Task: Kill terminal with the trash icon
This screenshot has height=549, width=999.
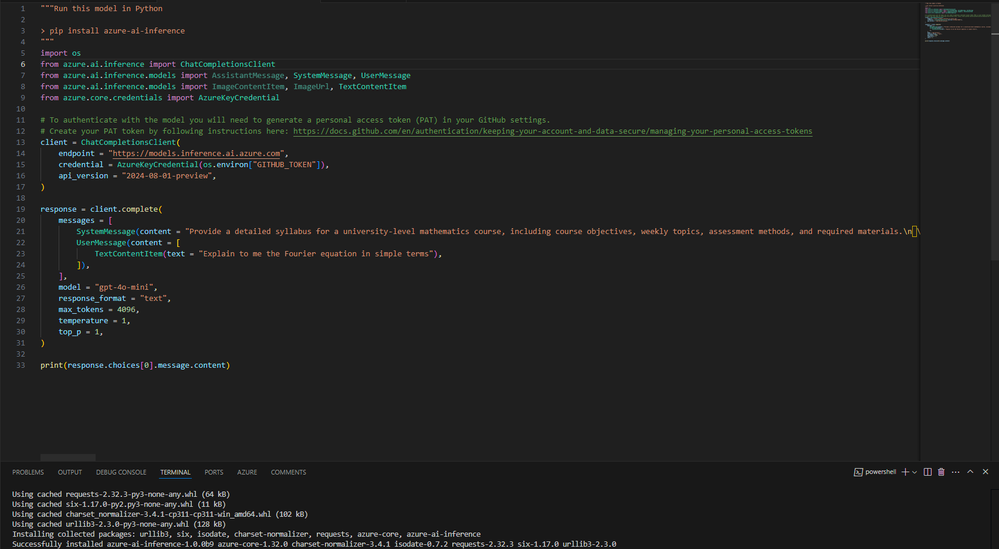Action: [941, 472]
